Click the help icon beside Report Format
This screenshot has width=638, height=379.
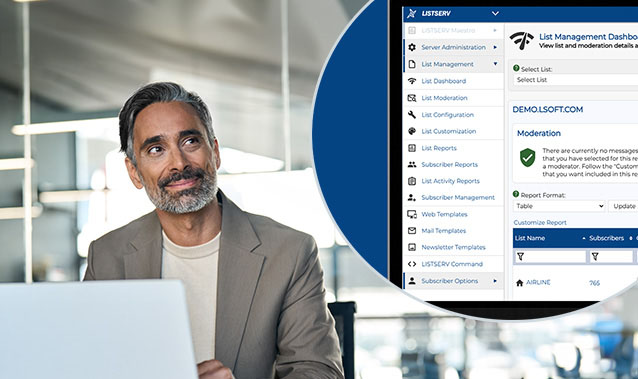[516, 194]
